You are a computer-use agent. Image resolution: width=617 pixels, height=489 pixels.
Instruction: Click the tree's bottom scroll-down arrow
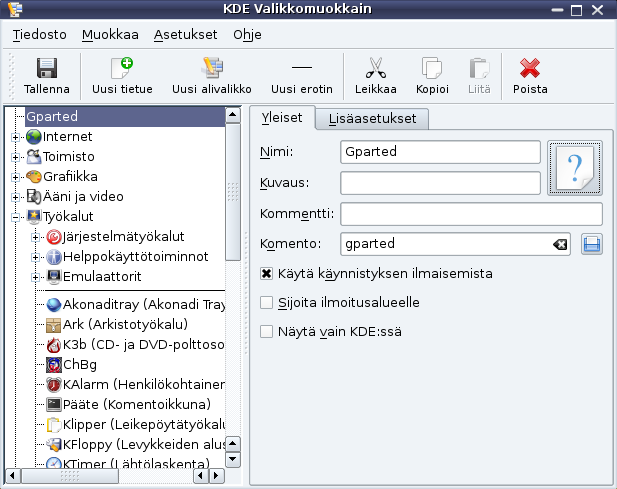point(233,459)
